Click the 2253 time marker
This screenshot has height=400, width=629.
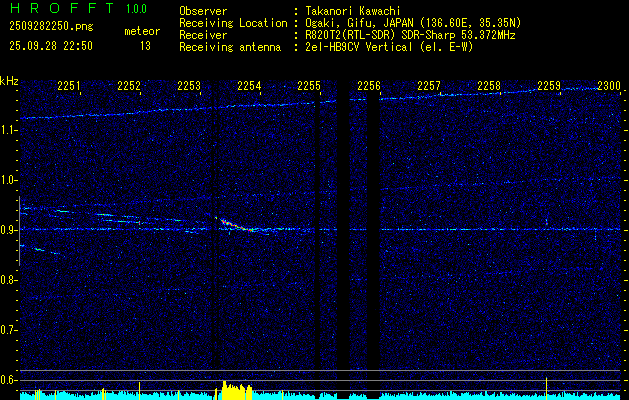tap(189, 86)
